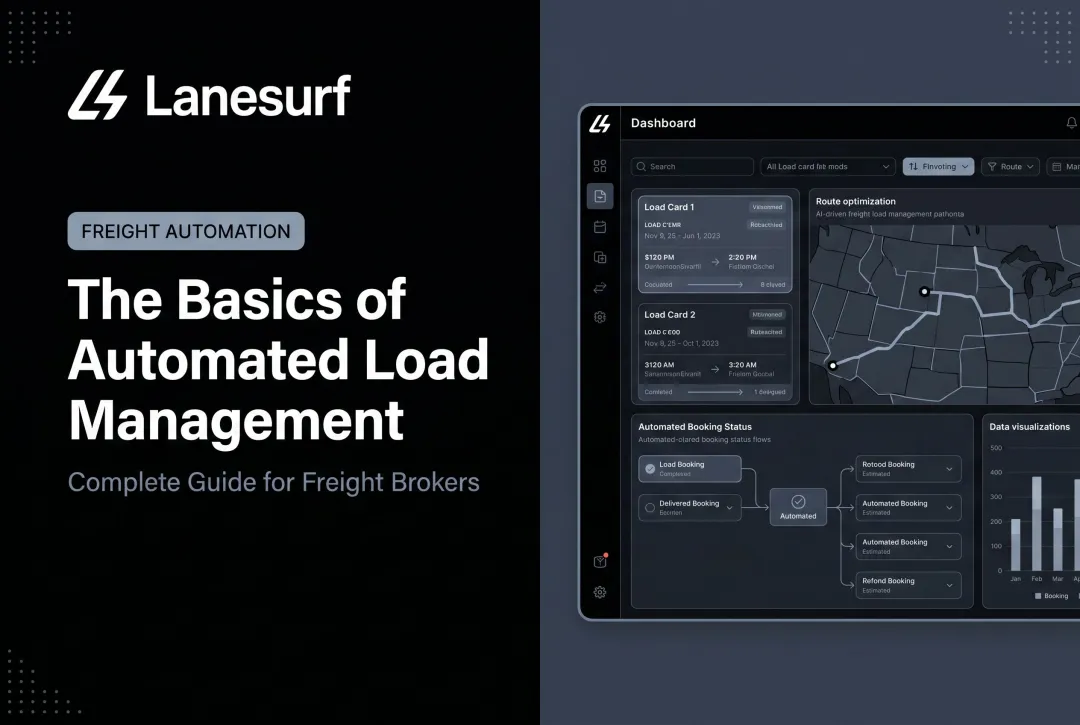The width and height of the screenshot is (1080, 725).
Task: Click the '500' axis label on the chart
Action: coord(996,448)
